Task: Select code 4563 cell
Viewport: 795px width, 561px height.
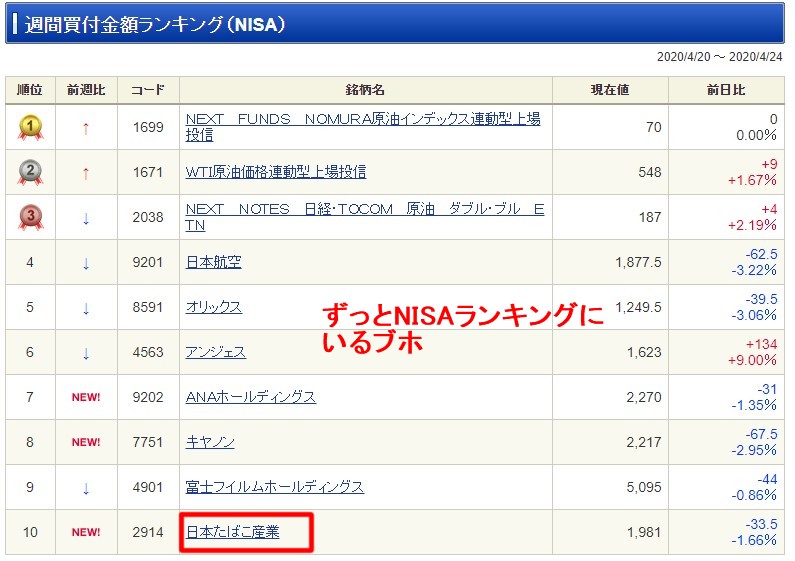Action: point(148,352)
